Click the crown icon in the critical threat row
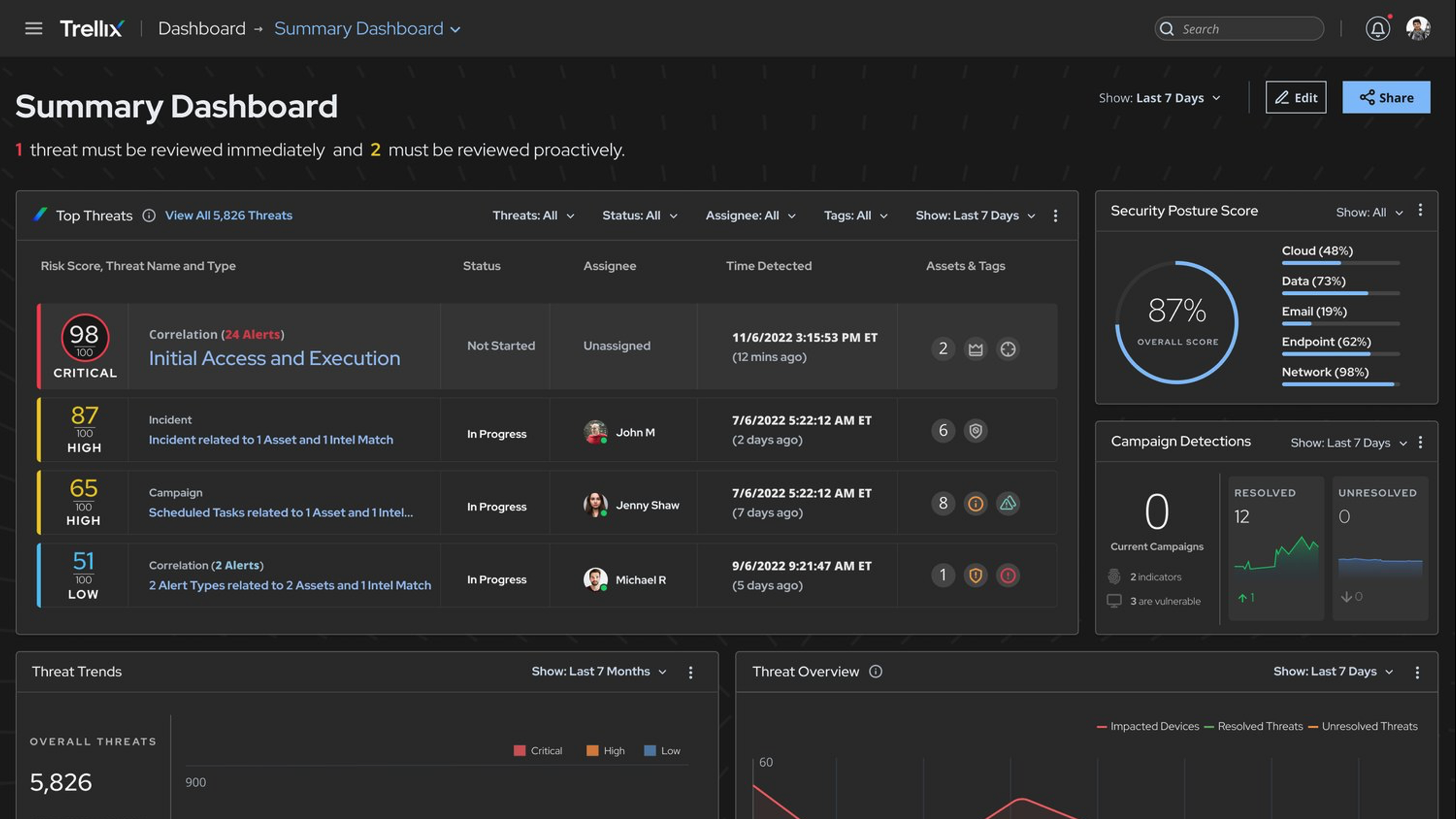This screenshot has height=819, width=1456. point(976,349)
